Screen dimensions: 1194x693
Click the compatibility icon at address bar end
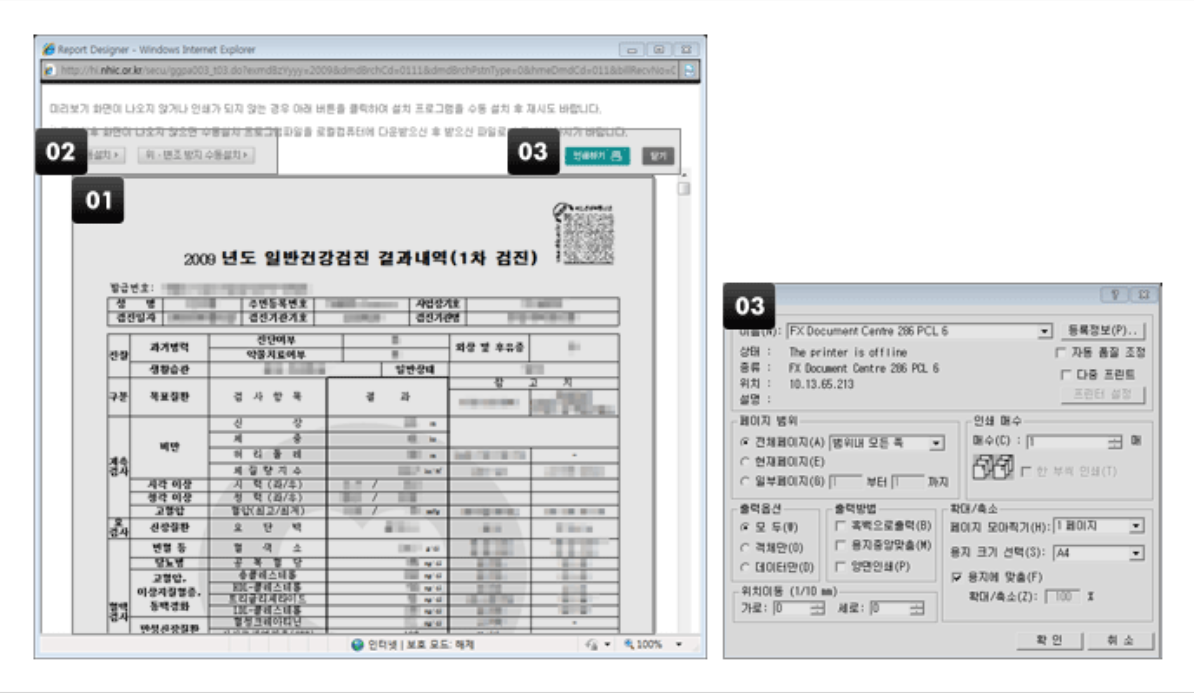(x=689, y=70)
